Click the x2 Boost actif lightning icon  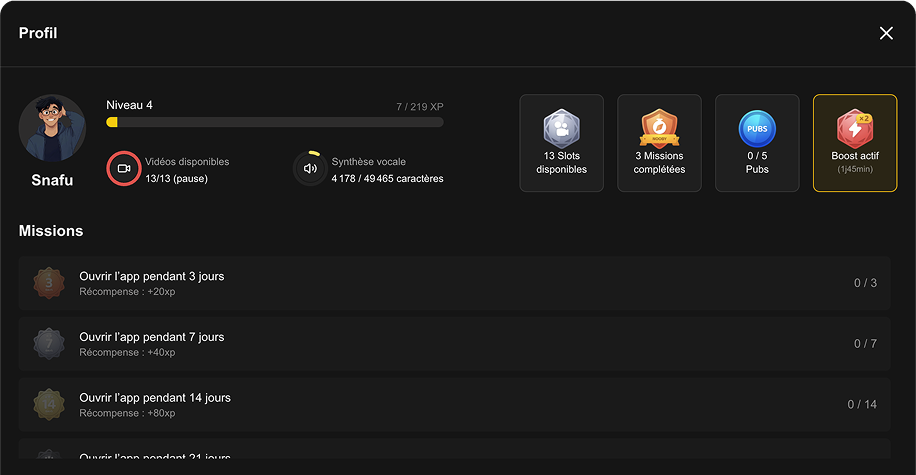[854, 129]
